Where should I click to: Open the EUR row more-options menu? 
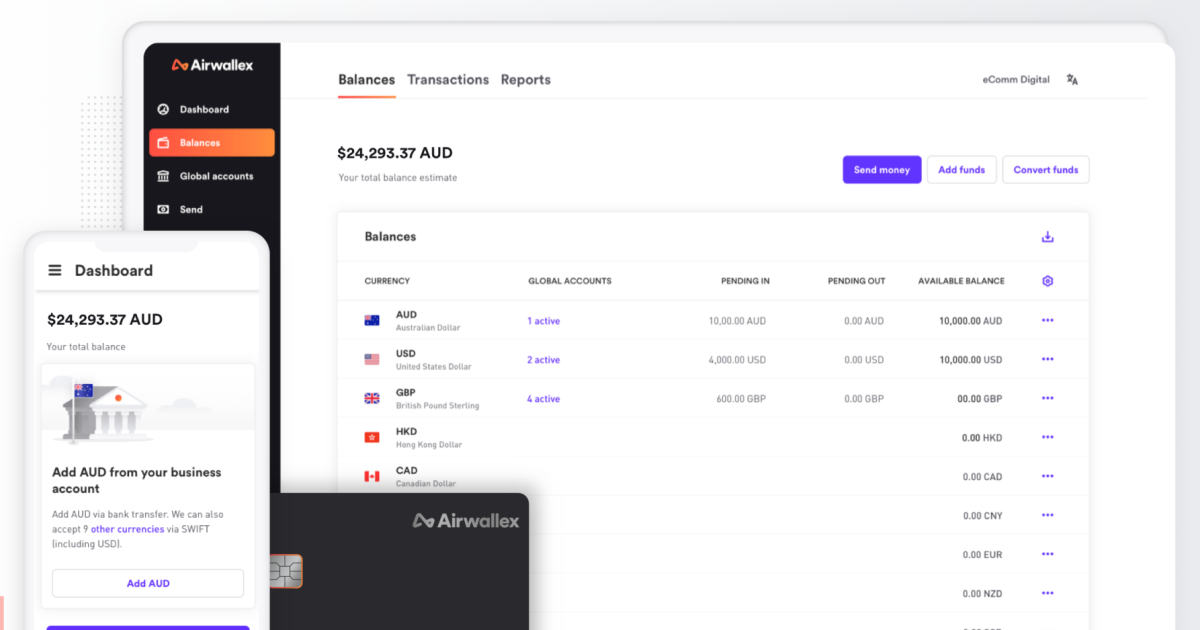[1048, 554]
